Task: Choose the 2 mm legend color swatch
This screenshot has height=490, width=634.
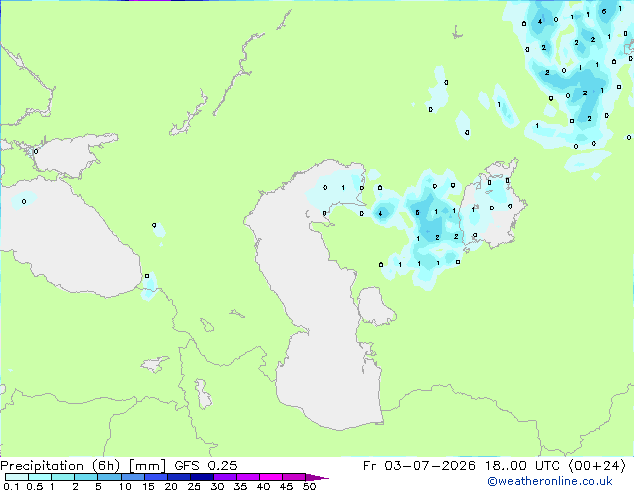Action: 86,477
